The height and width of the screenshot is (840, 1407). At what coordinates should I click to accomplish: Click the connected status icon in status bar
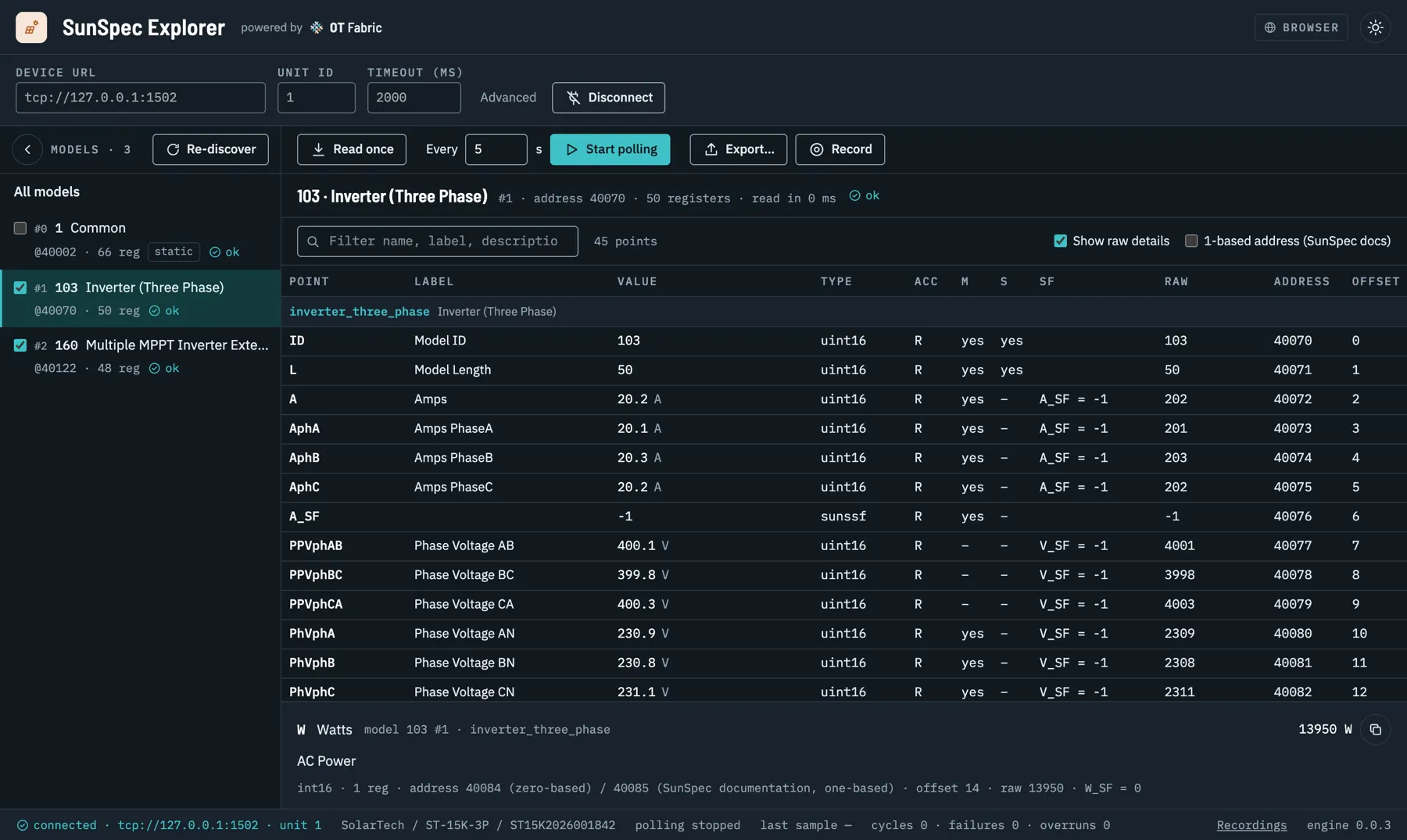[22, 825]
